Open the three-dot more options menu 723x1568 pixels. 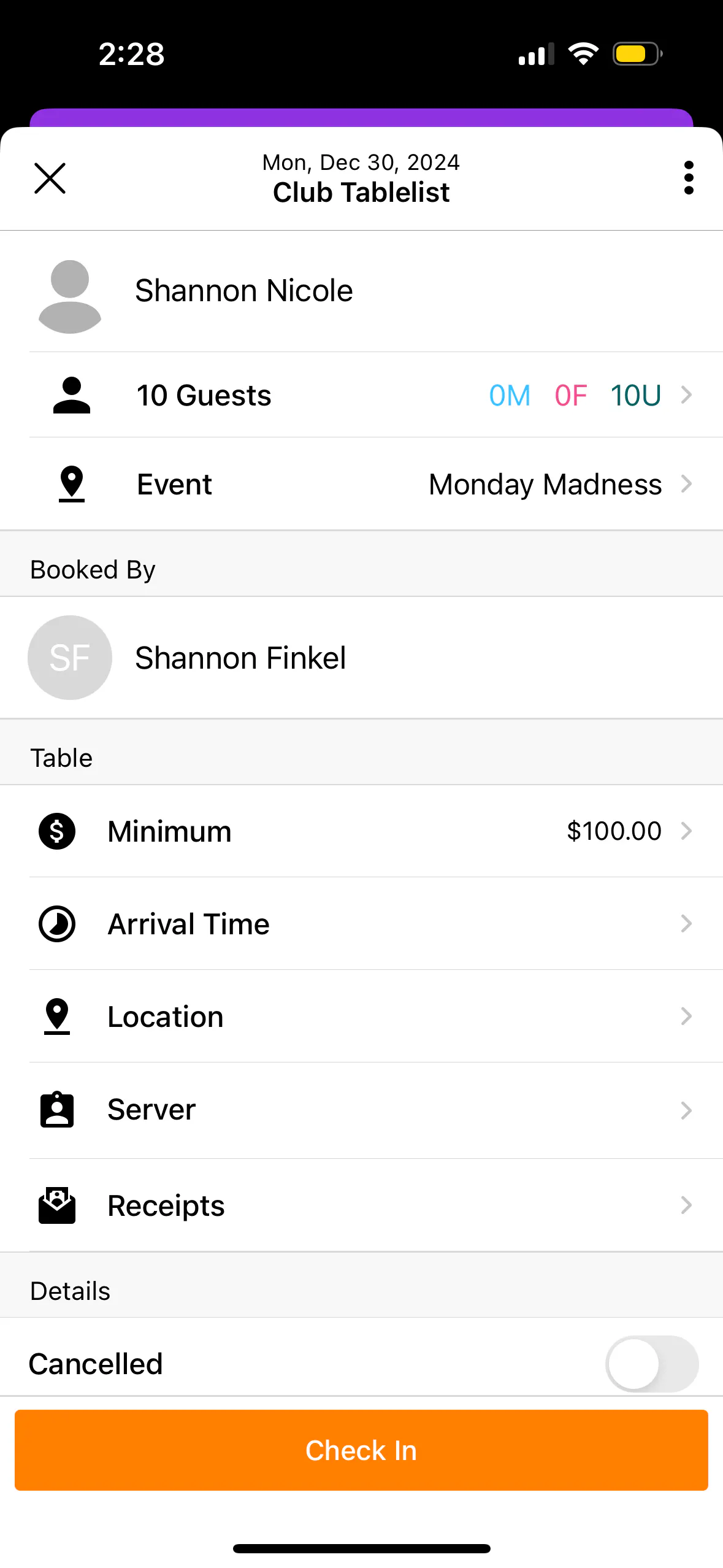click(689, 178)
